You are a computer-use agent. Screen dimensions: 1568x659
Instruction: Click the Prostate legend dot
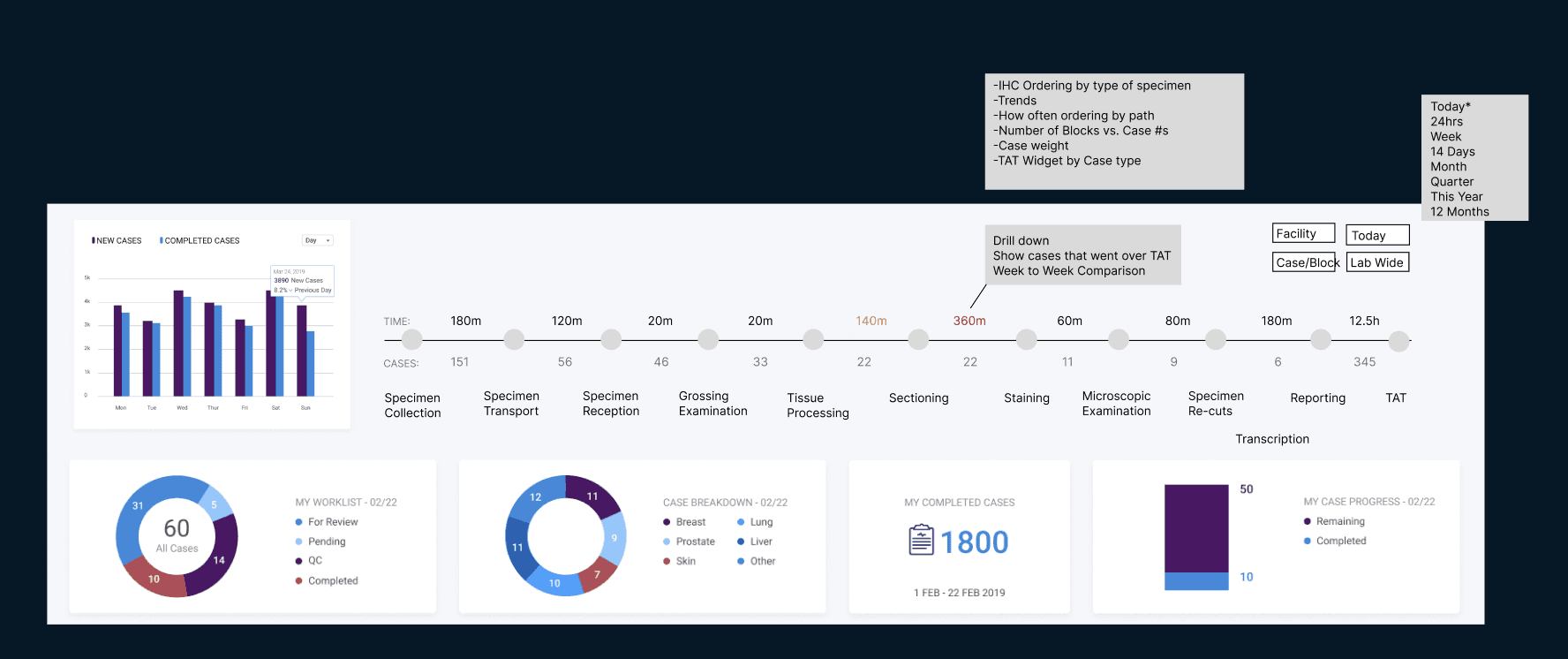tap(667, 542)
